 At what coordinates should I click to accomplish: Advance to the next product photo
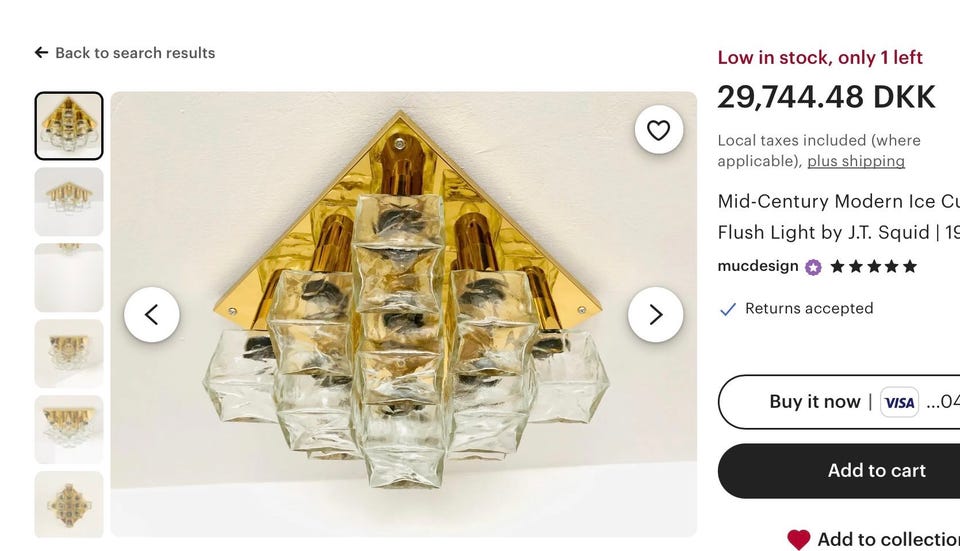(x=655, y=315)
